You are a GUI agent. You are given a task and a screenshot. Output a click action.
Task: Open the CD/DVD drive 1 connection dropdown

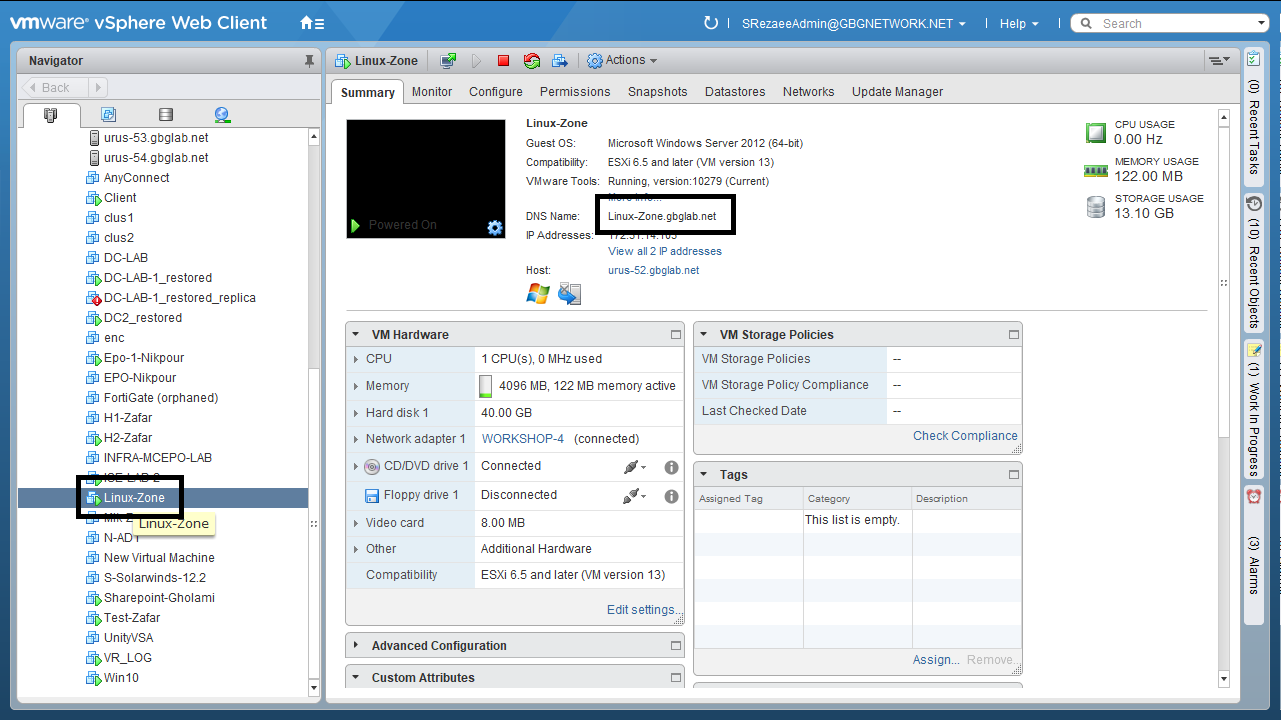[634, 467]
